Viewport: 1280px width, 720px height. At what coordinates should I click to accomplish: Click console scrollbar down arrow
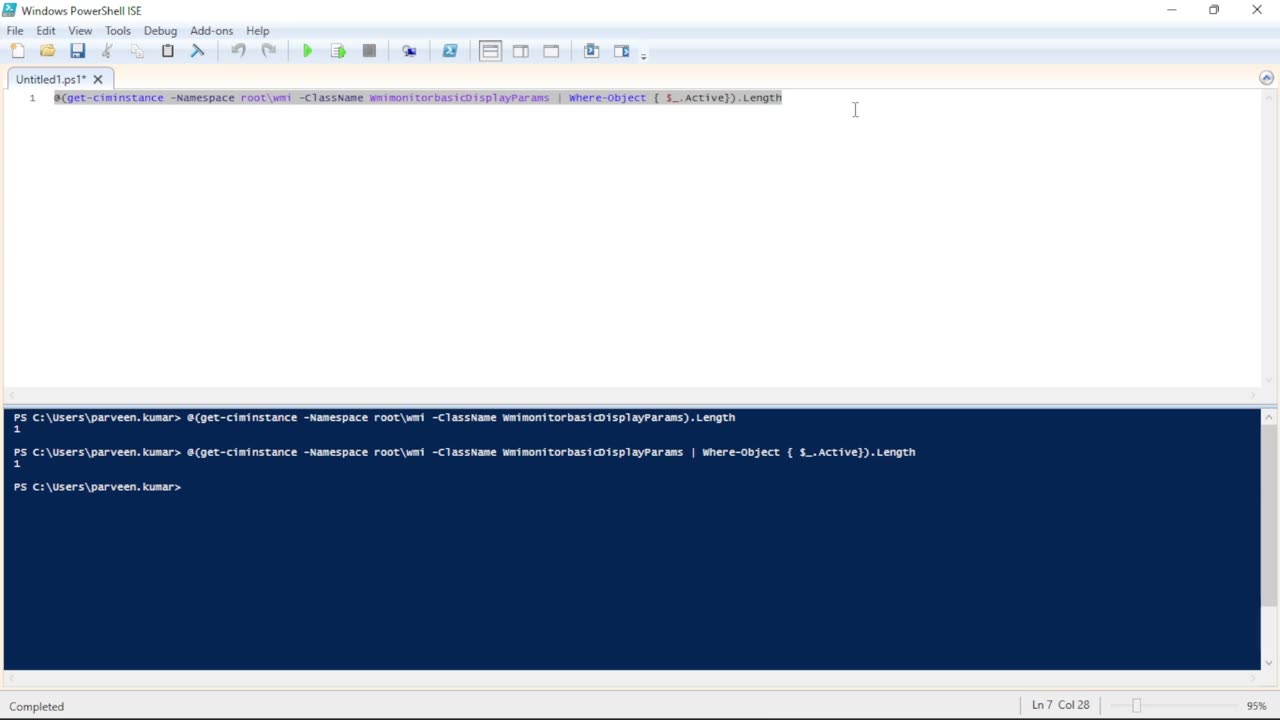click(x=1268, y=662)
